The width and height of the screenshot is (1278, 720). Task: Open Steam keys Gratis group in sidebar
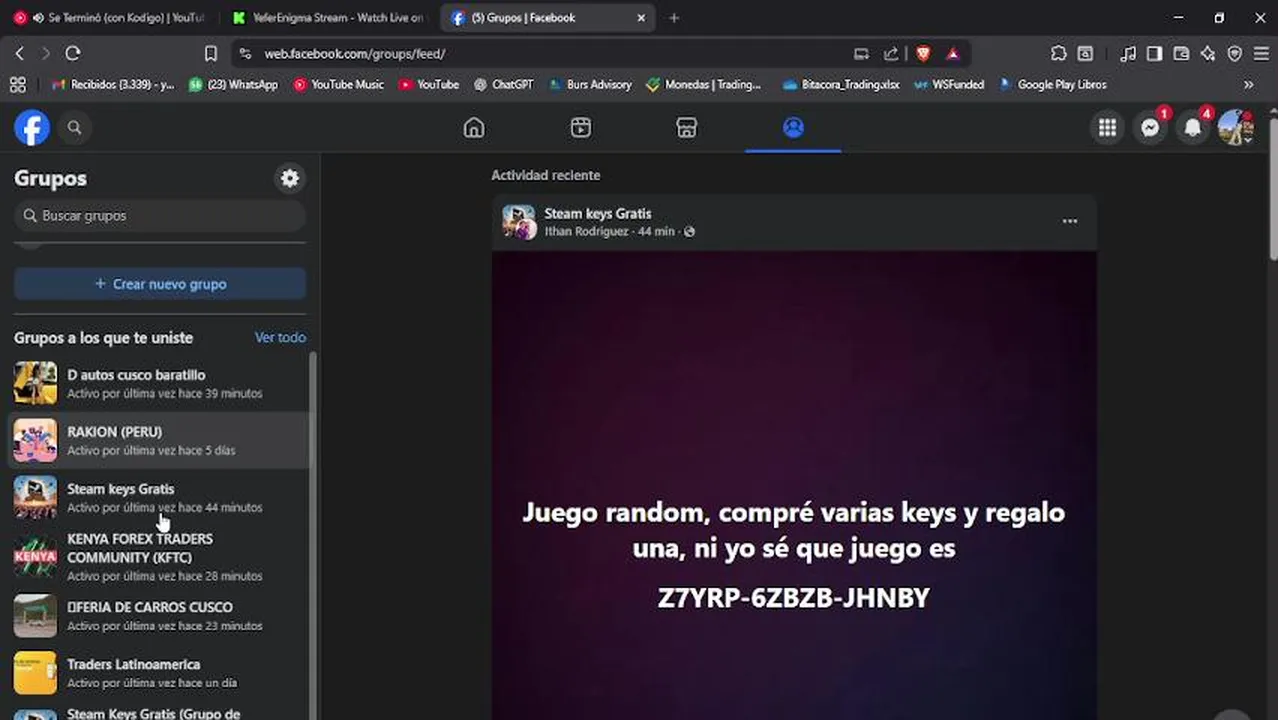pos(160,497)
